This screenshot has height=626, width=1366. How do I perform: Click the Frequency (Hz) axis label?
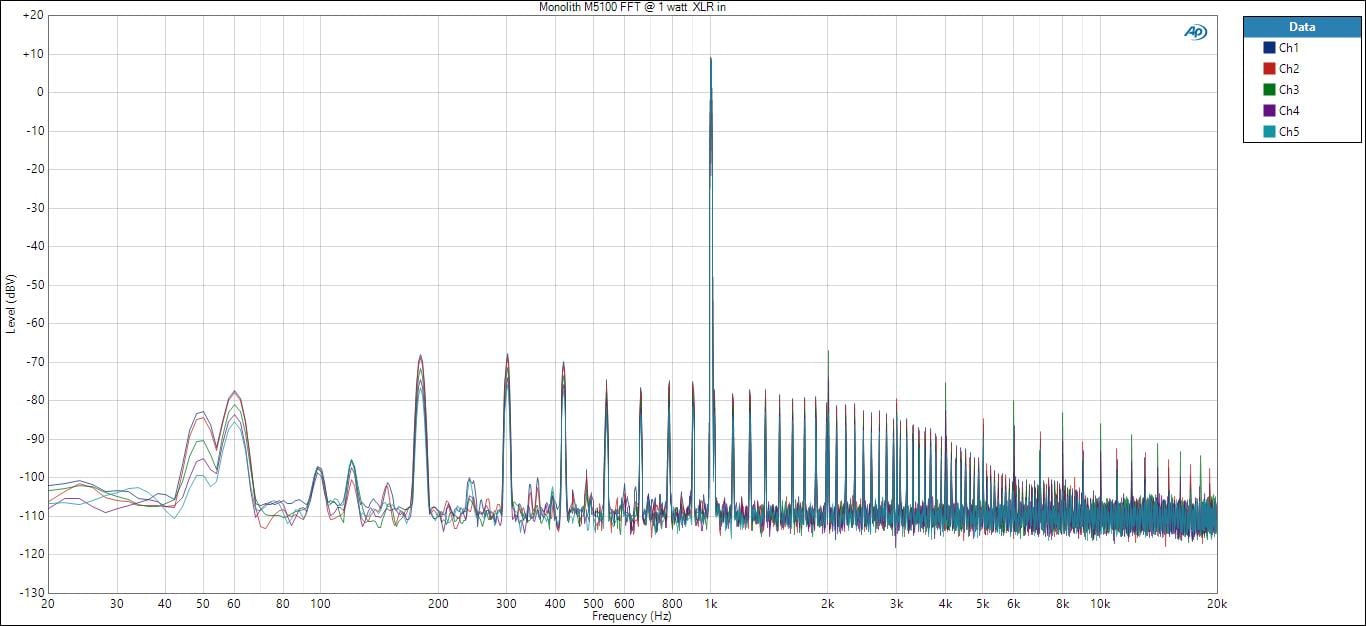click(632, 617)
